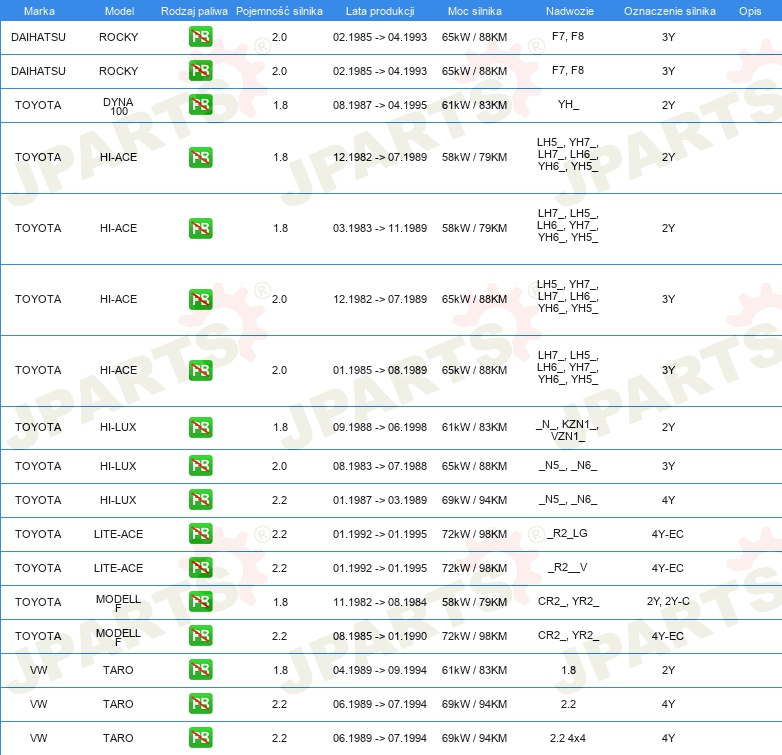Select '4Y' engine code in the HI-LUX row
The width and height of the screenshot is (782, 755).
pyautogui.click(x=668, y=500)
